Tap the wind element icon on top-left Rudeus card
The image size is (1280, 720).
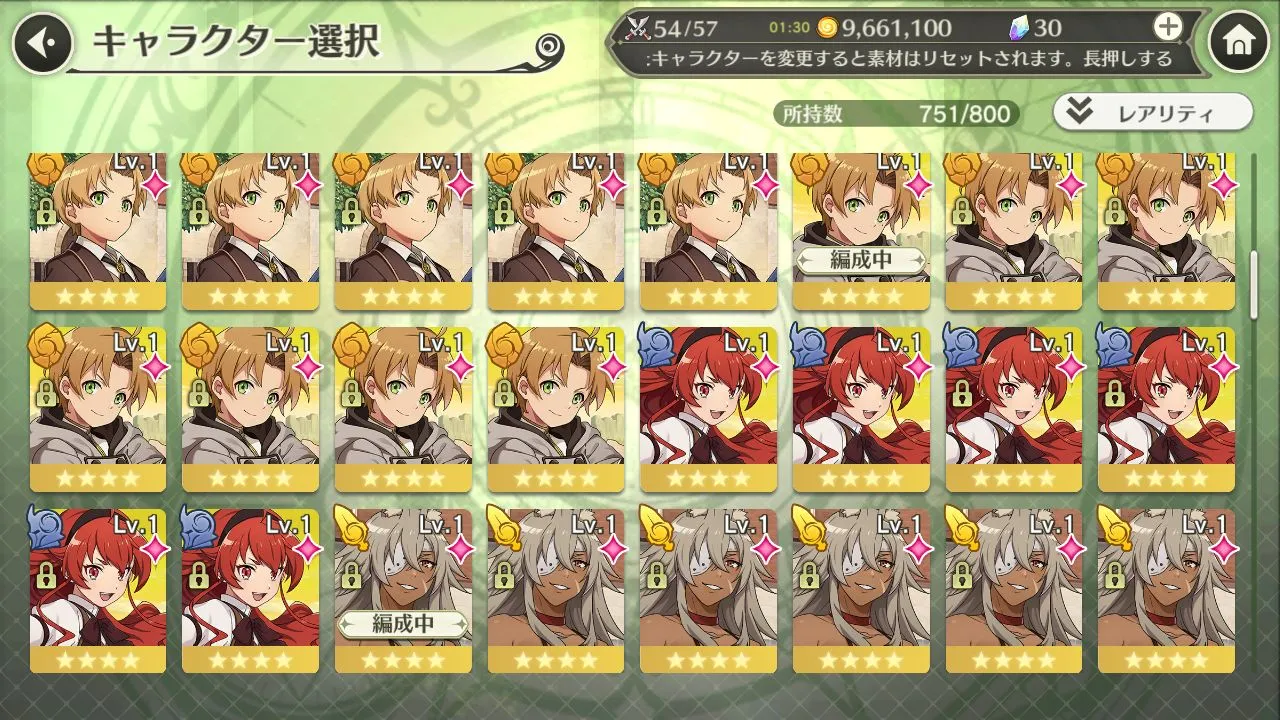click(43, 164)
